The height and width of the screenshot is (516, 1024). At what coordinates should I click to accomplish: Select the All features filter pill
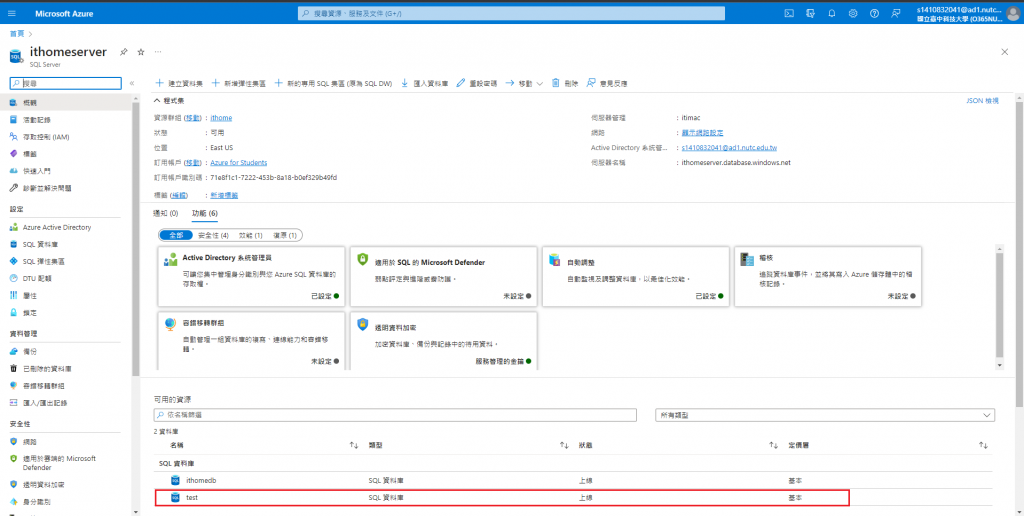(x=176, y=235)
